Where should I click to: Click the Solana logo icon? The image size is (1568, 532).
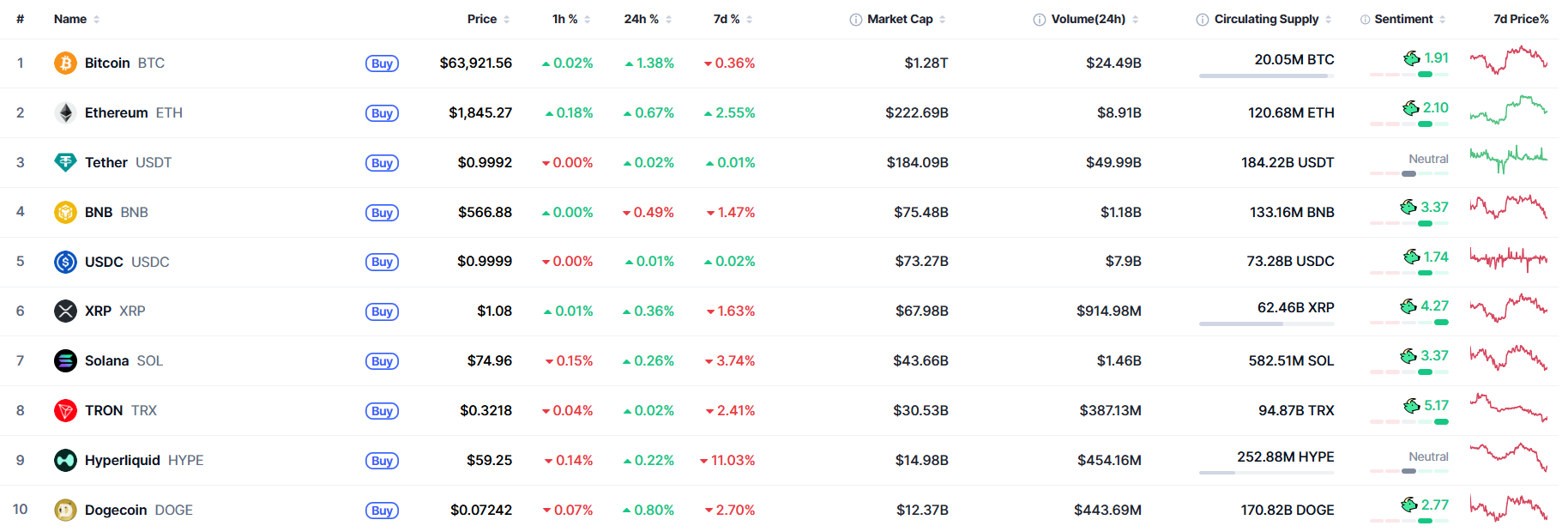[65, 360]
